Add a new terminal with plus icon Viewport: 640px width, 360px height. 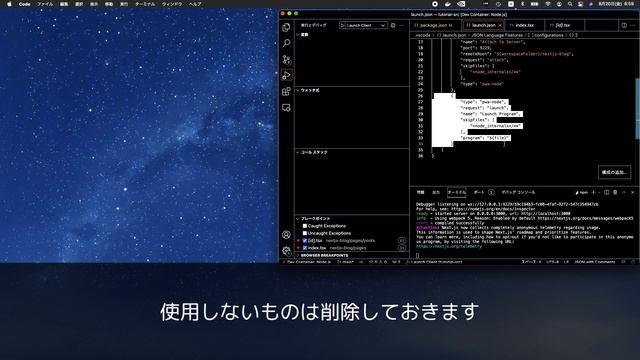pos(593,192)
